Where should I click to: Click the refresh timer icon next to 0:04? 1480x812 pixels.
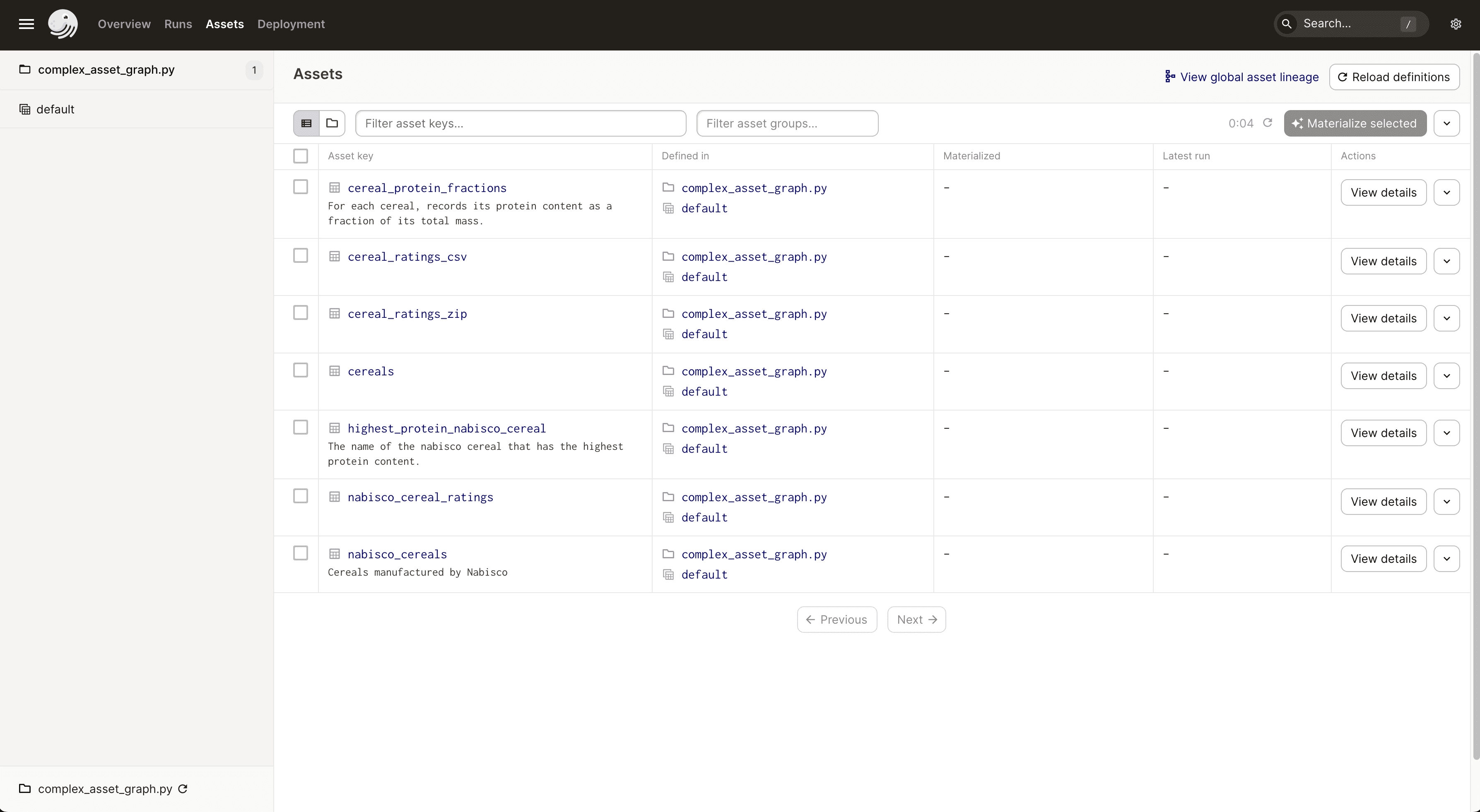(x=1268, y=122)
